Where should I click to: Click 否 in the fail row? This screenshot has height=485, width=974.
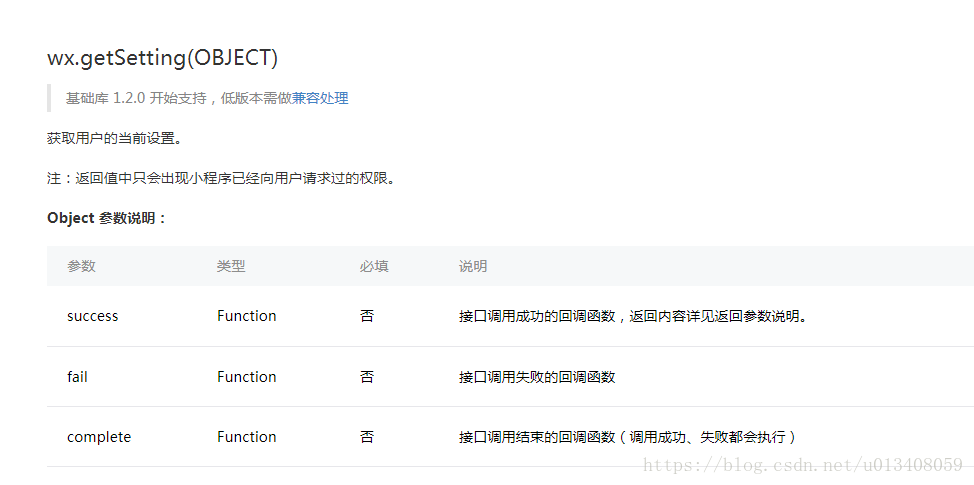coord(367,376)
